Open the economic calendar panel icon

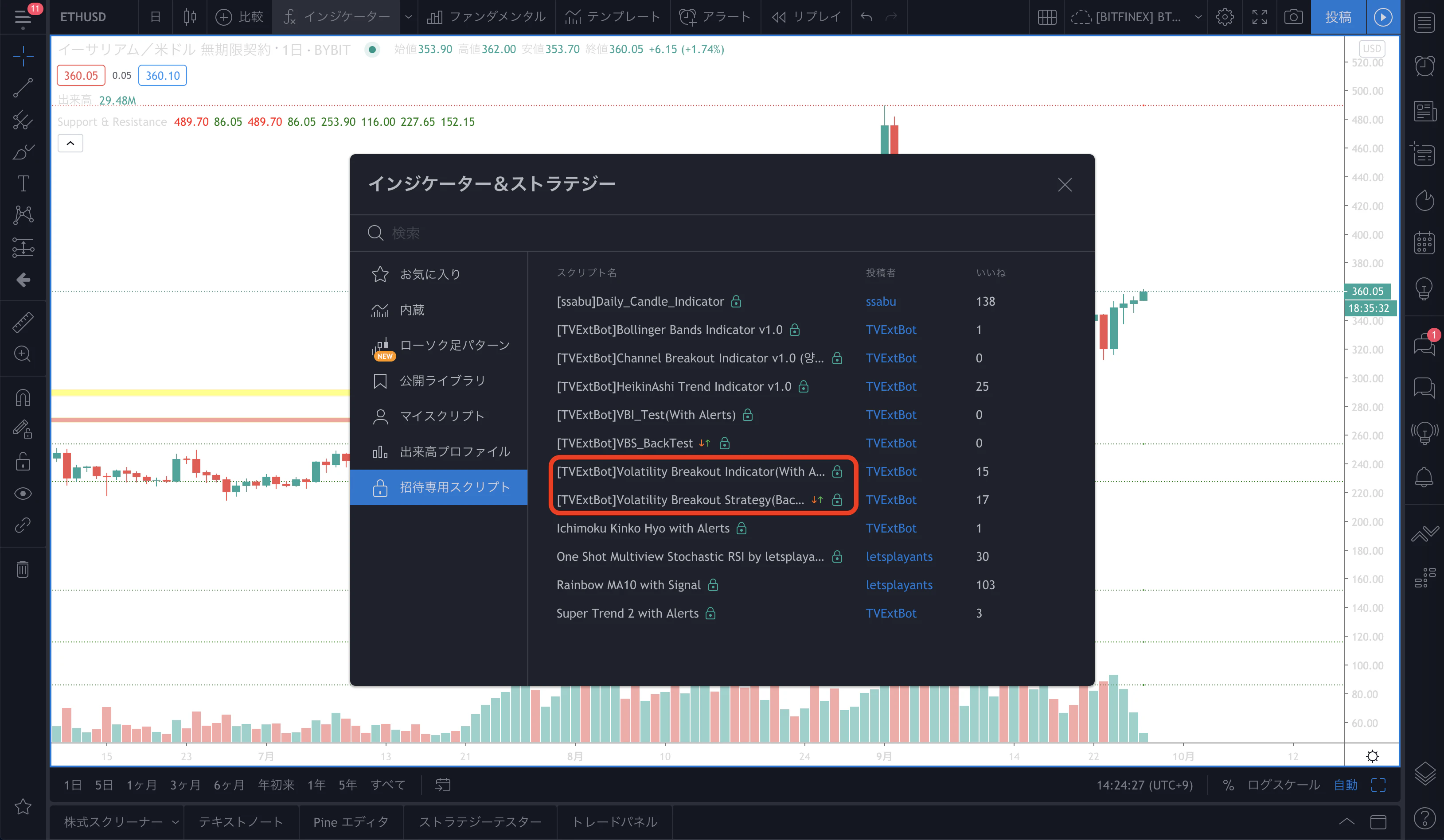pos(1424,243)
